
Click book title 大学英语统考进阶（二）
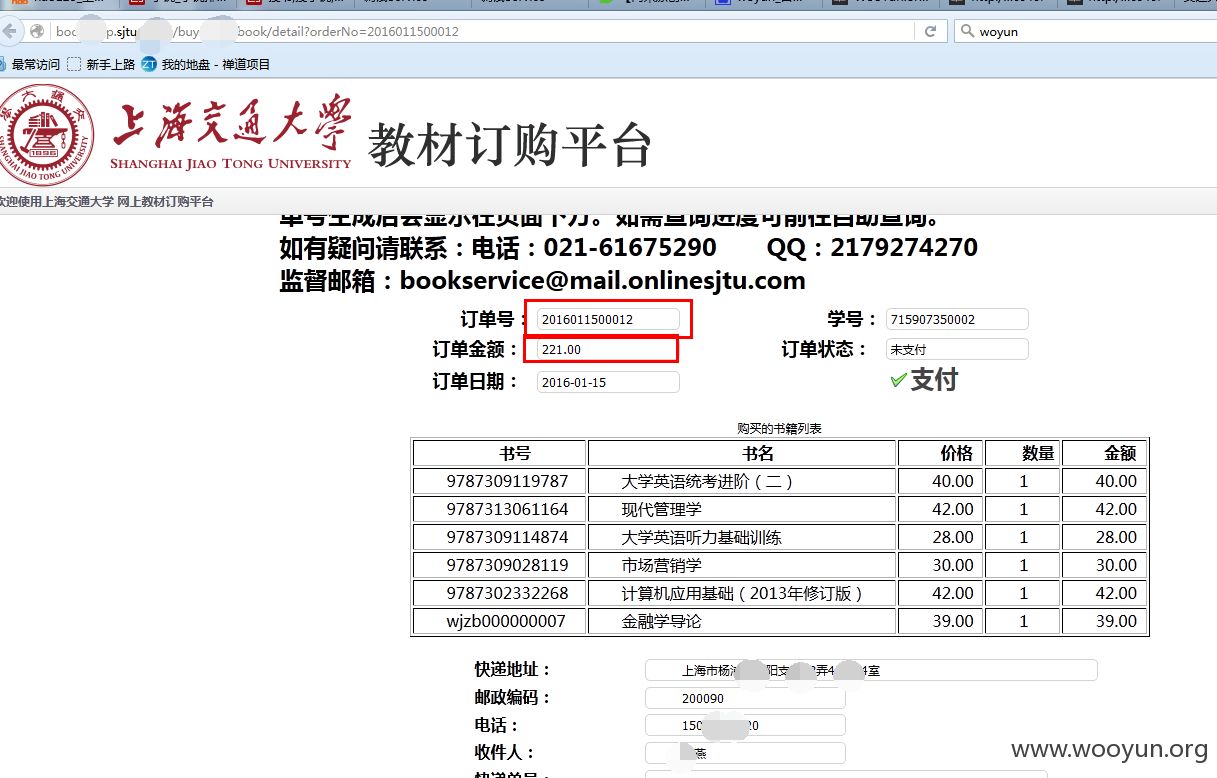point(707,481)
